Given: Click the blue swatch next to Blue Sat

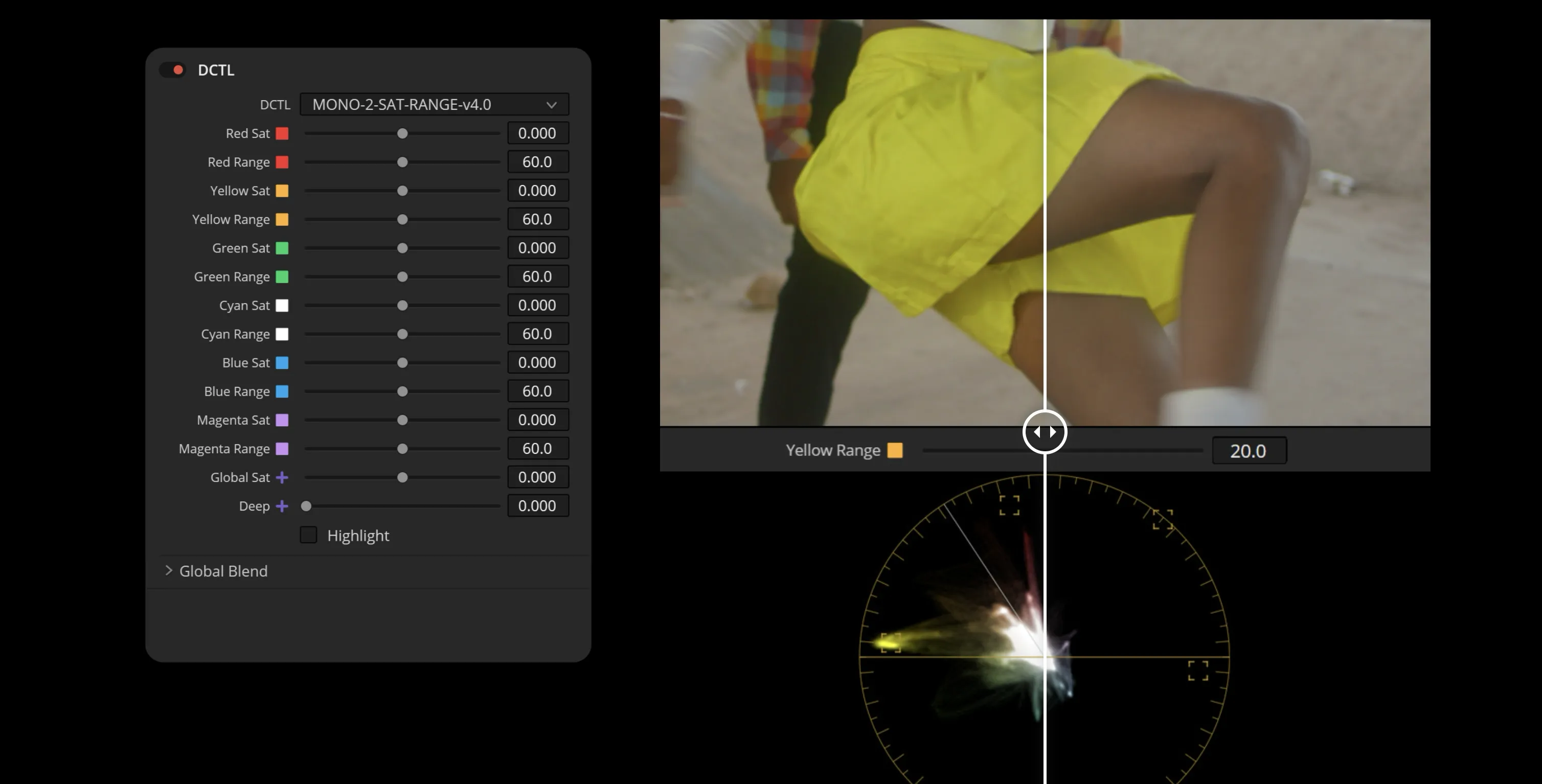Looking at the screenshot, I should 282,363.
